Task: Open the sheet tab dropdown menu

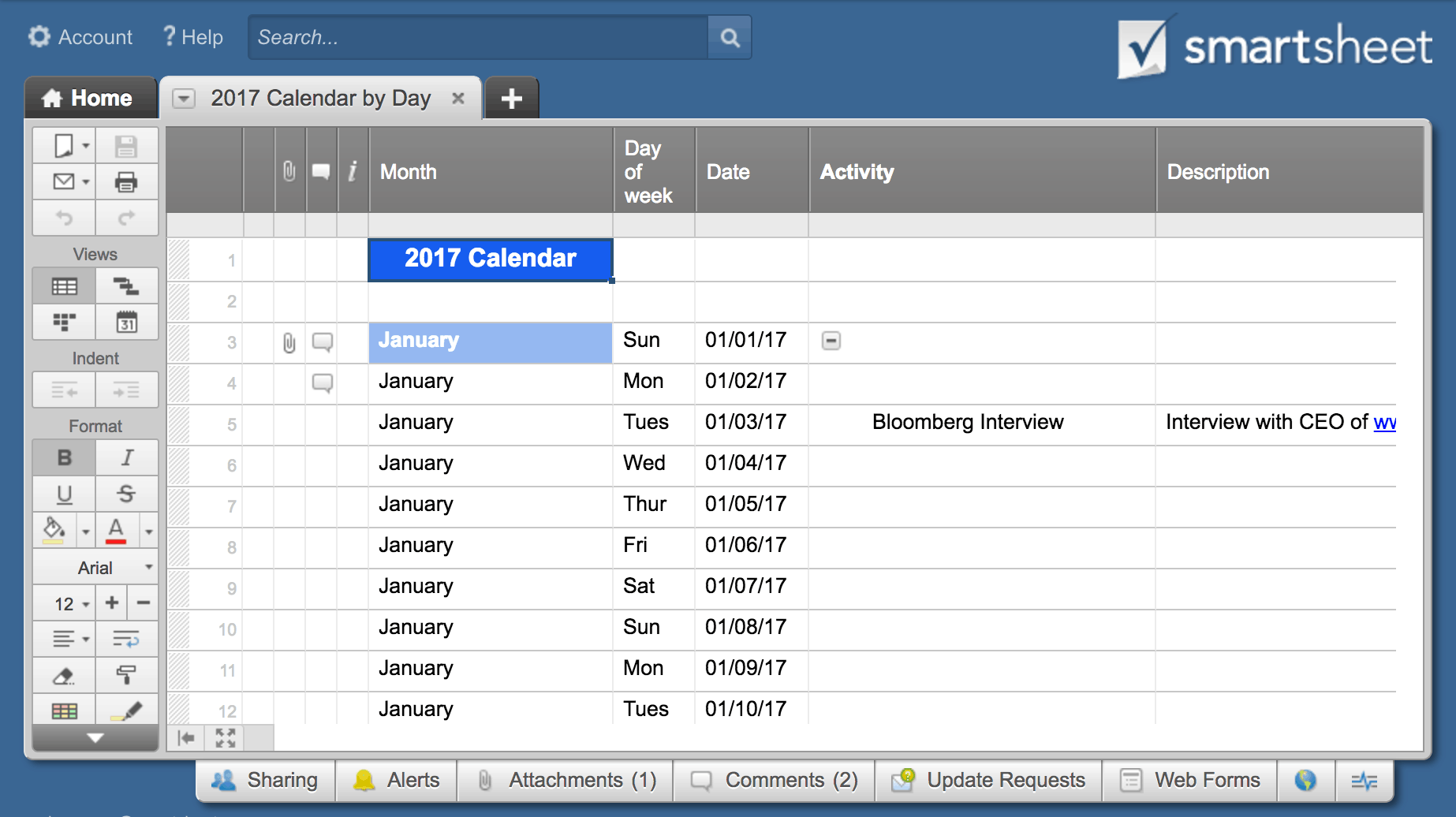Action: [x=184, y=99]
